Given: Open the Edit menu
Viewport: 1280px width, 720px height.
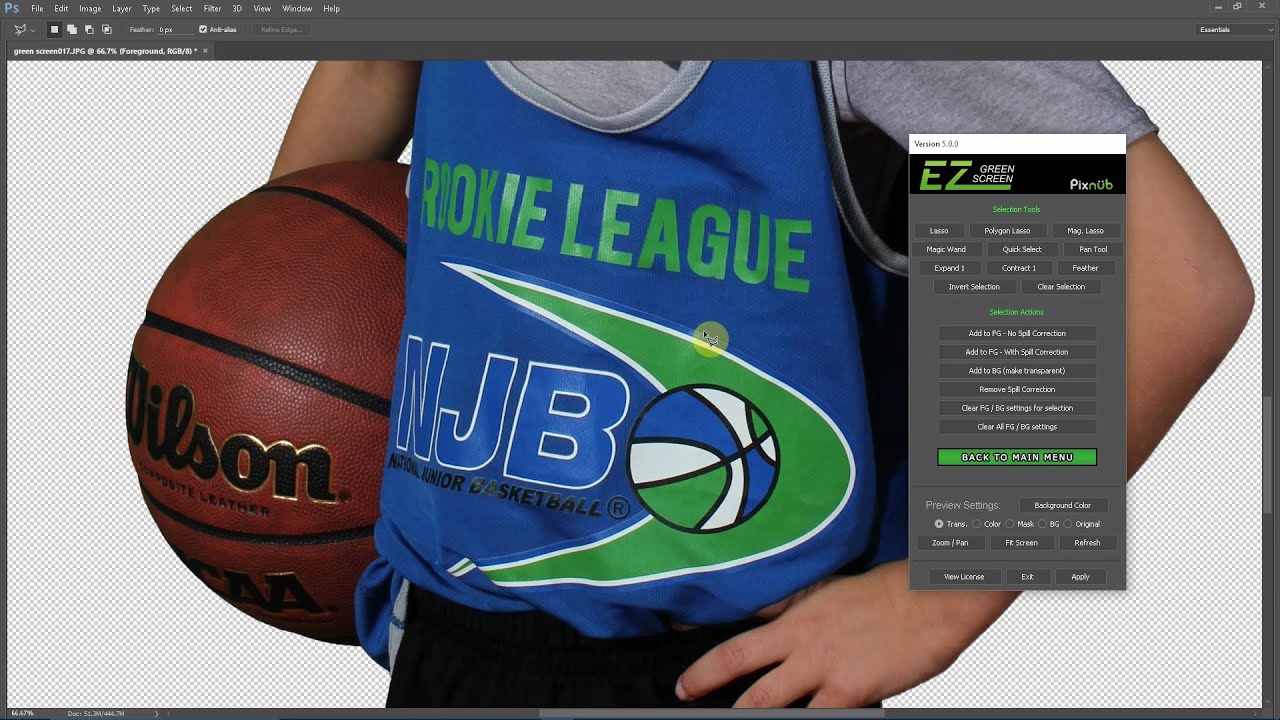Looking at the screenshot, I should [x=61, y=8].
